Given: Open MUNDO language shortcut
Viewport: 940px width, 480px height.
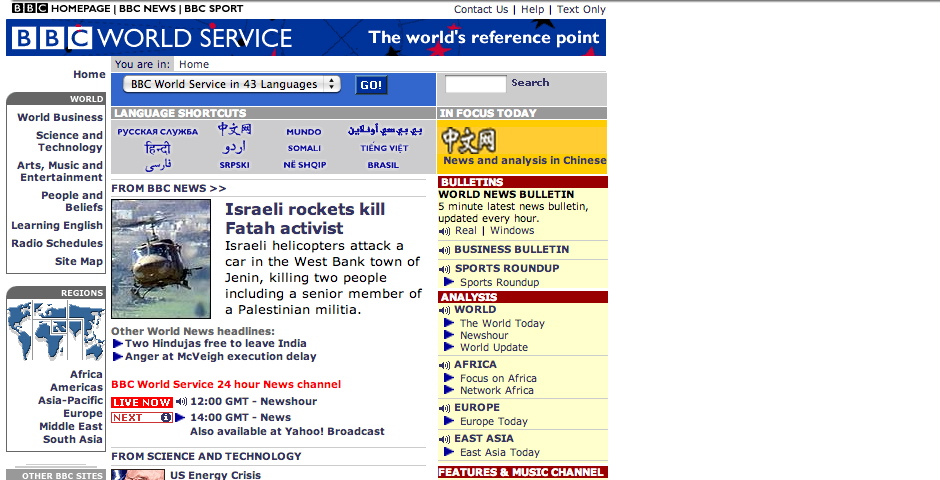Looking at the screenshot, I should pyautogui.click(x=303, y=132).
